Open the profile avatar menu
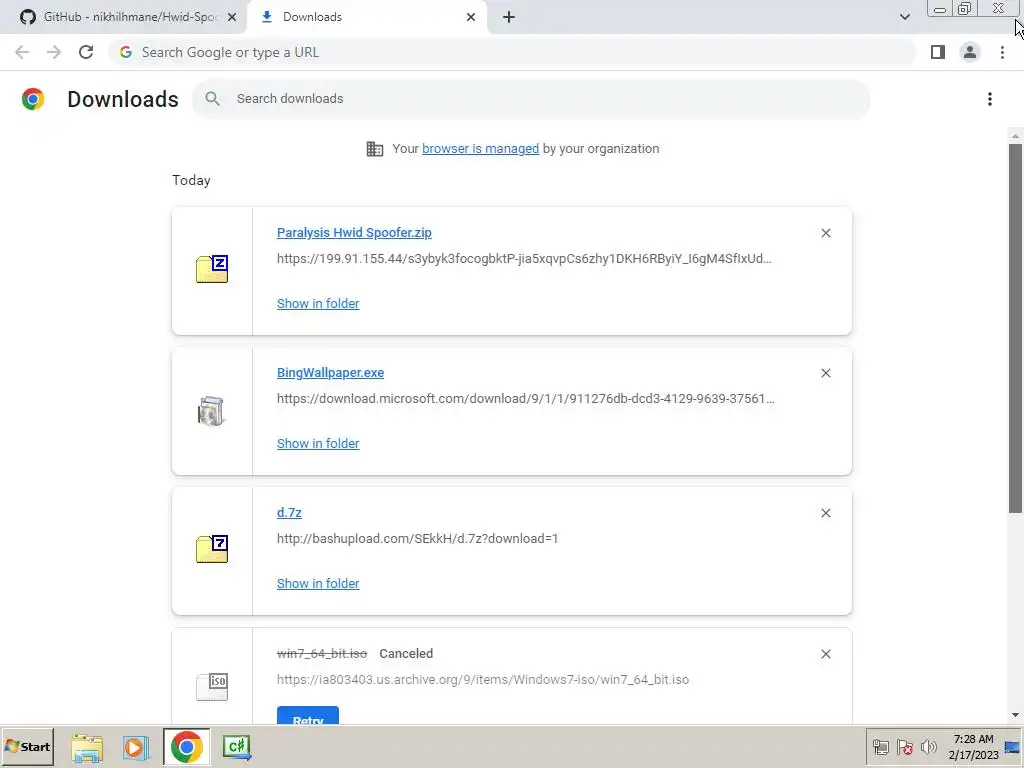The height and width of the screenshot is (768, 1024). click(x=970, y=52)
